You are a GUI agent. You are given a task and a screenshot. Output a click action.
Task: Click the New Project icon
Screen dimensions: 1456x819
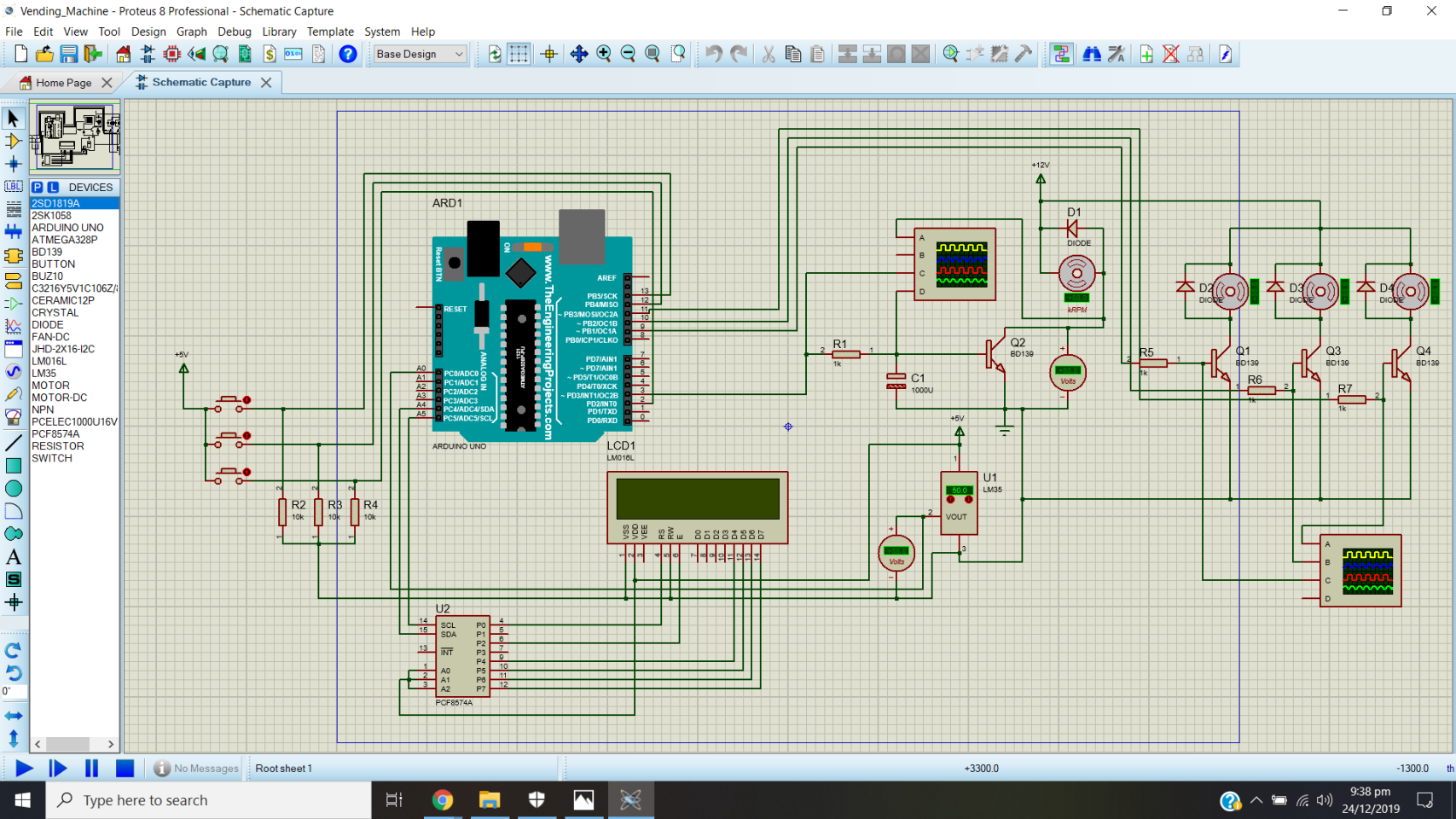pos(20,54)
